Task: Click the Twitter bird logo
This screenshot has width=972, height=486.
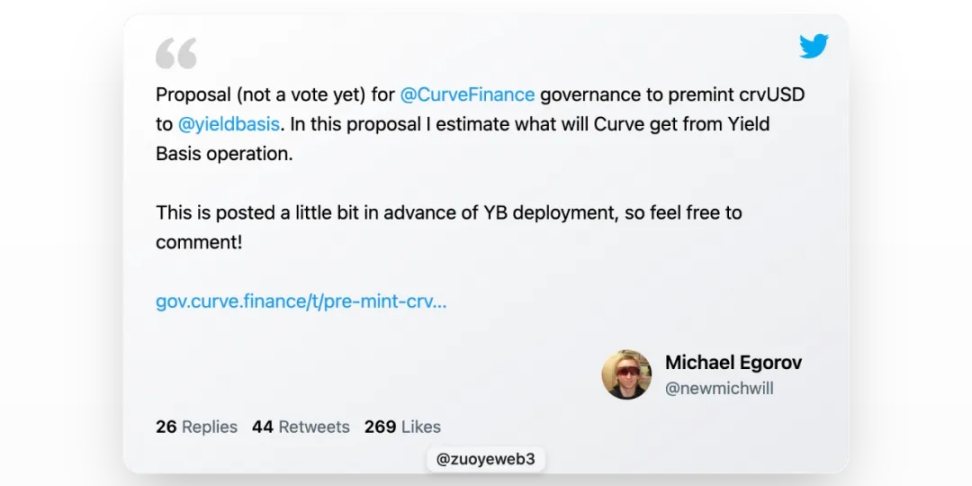Action: tap(813, 46)
